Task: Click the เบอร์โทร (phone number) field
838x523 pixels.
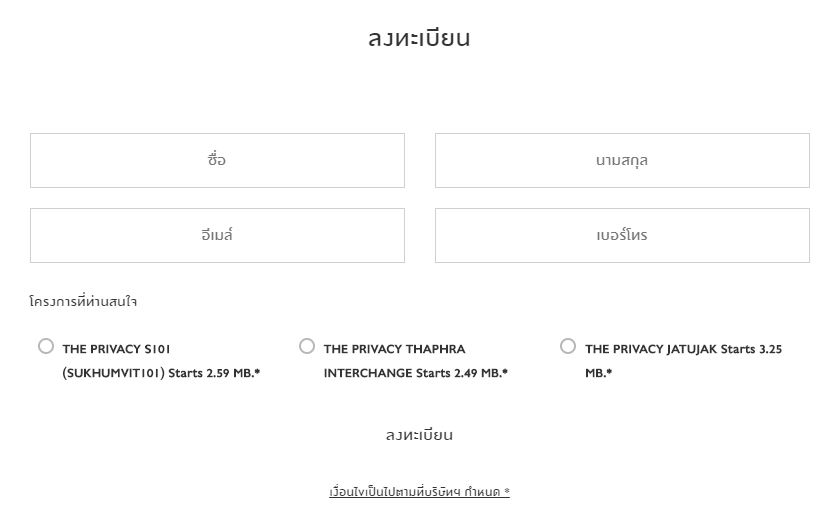Action: pos(622,235)
